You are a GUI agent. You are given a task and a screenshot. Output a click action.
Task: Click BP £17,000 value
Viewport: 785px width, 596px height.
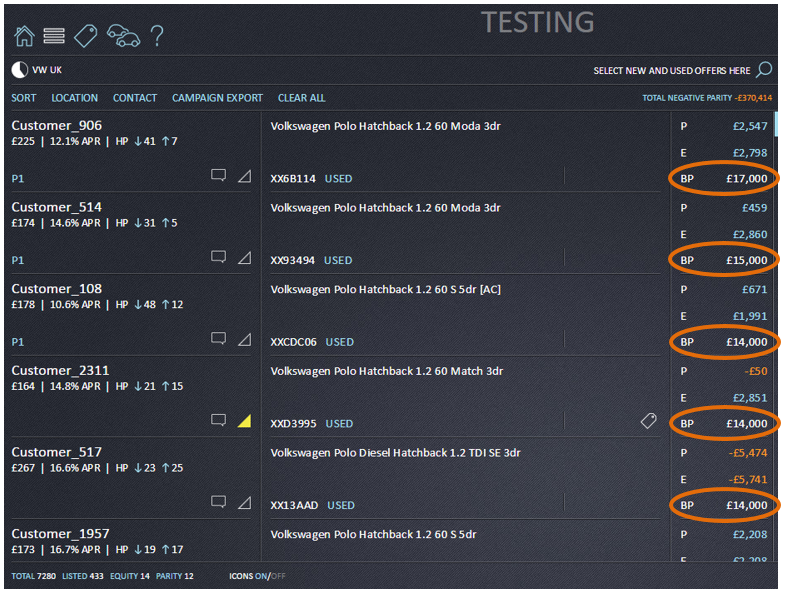[746, 179]
